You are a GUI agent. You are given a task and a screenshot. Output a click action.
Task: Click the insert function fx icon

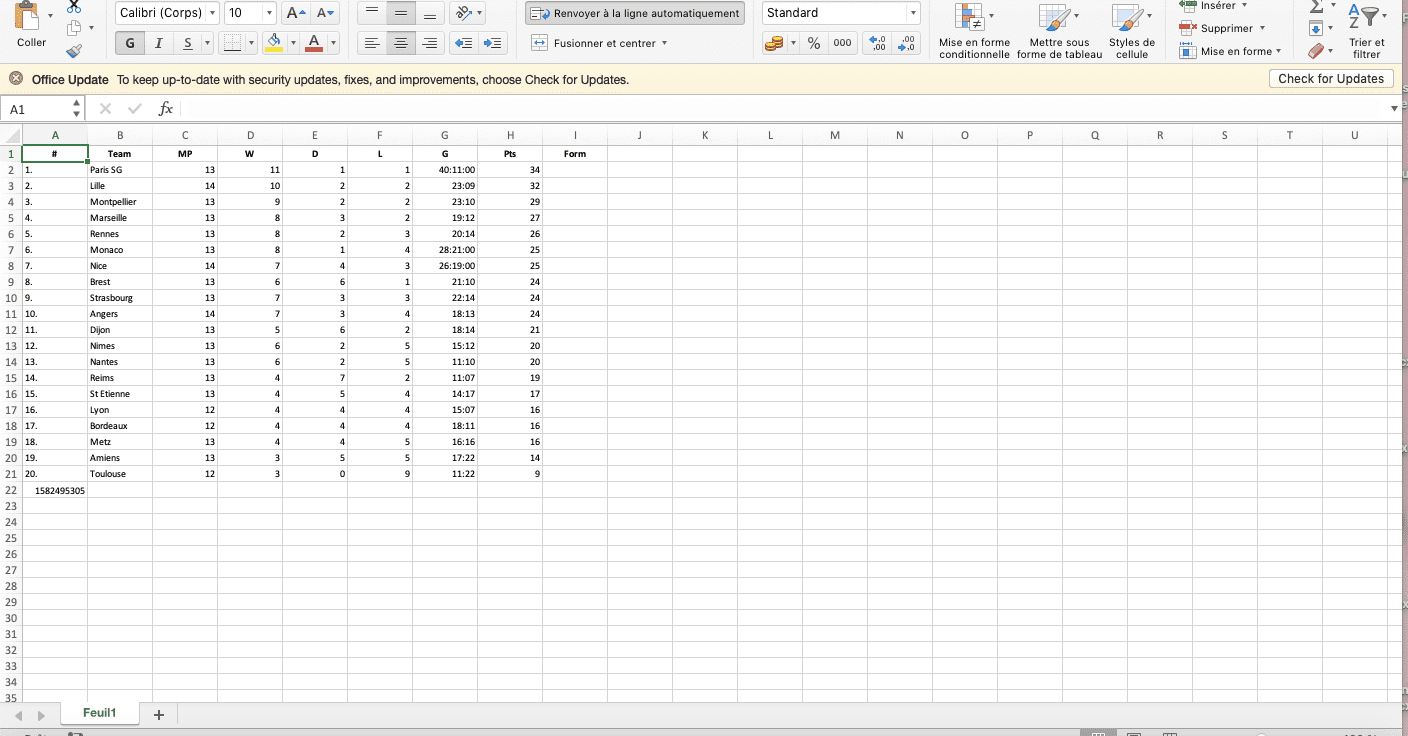point(166,109)
